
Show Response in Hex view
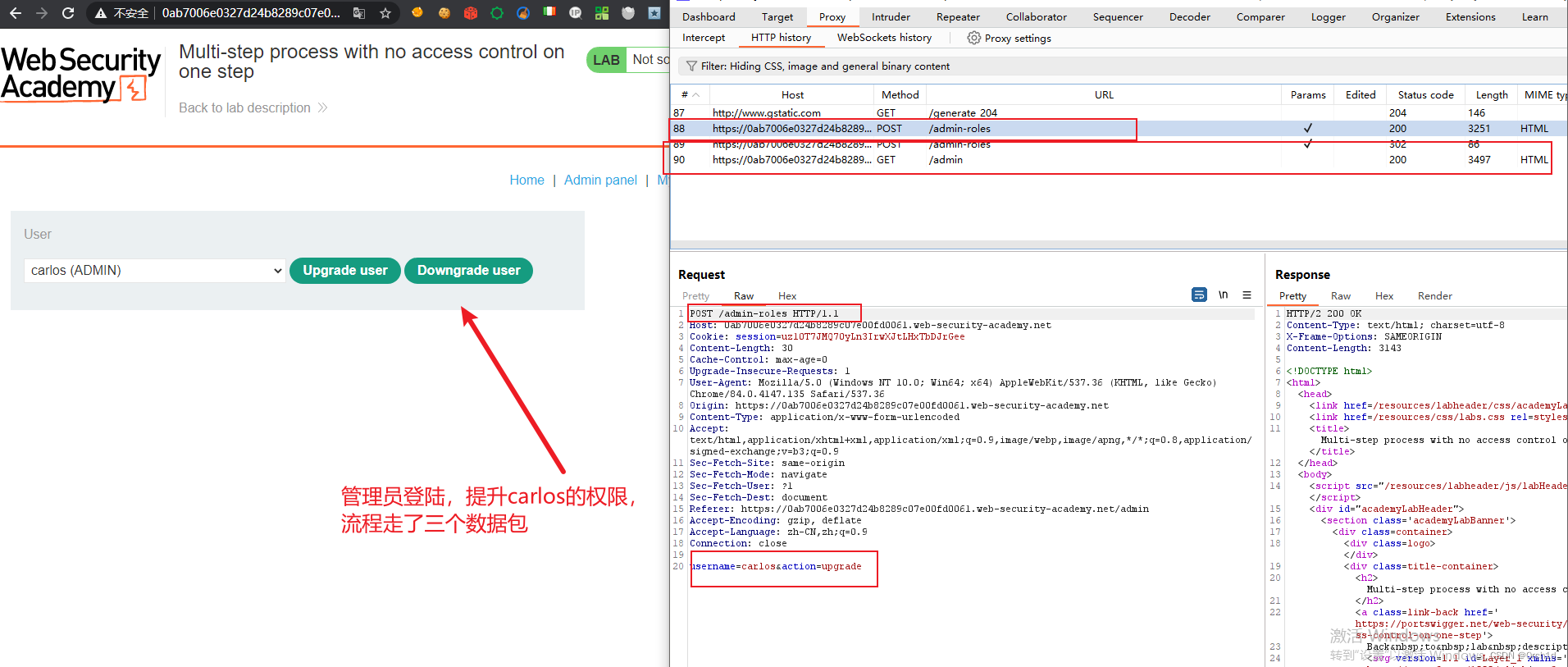click(1384, 296)
